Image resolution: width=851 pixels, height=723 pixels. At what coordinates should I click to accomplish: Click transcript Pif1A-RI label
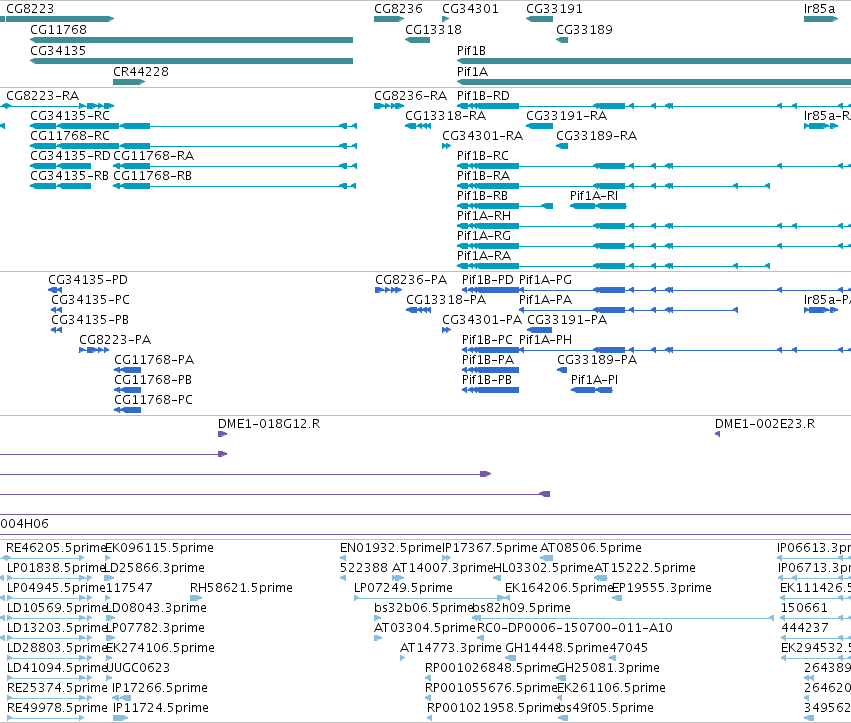point(594,196)
